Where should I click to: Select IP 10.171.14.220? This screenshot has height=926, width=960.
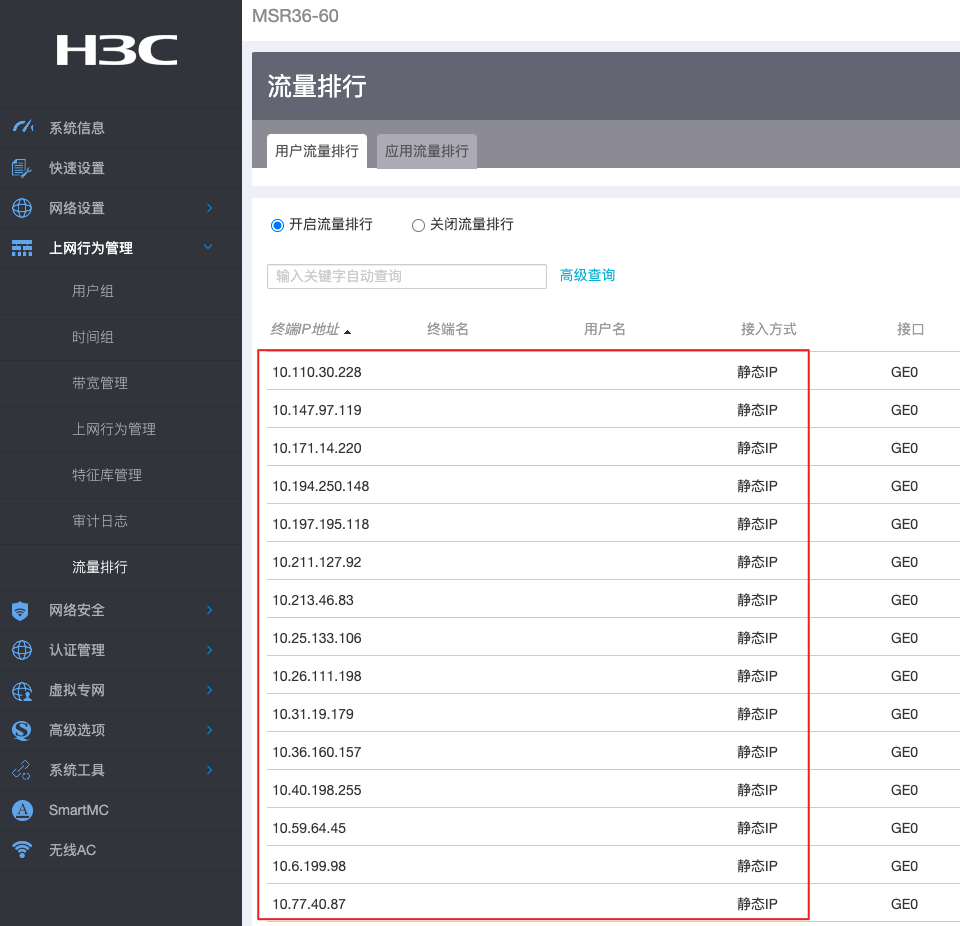pos(317,448)
